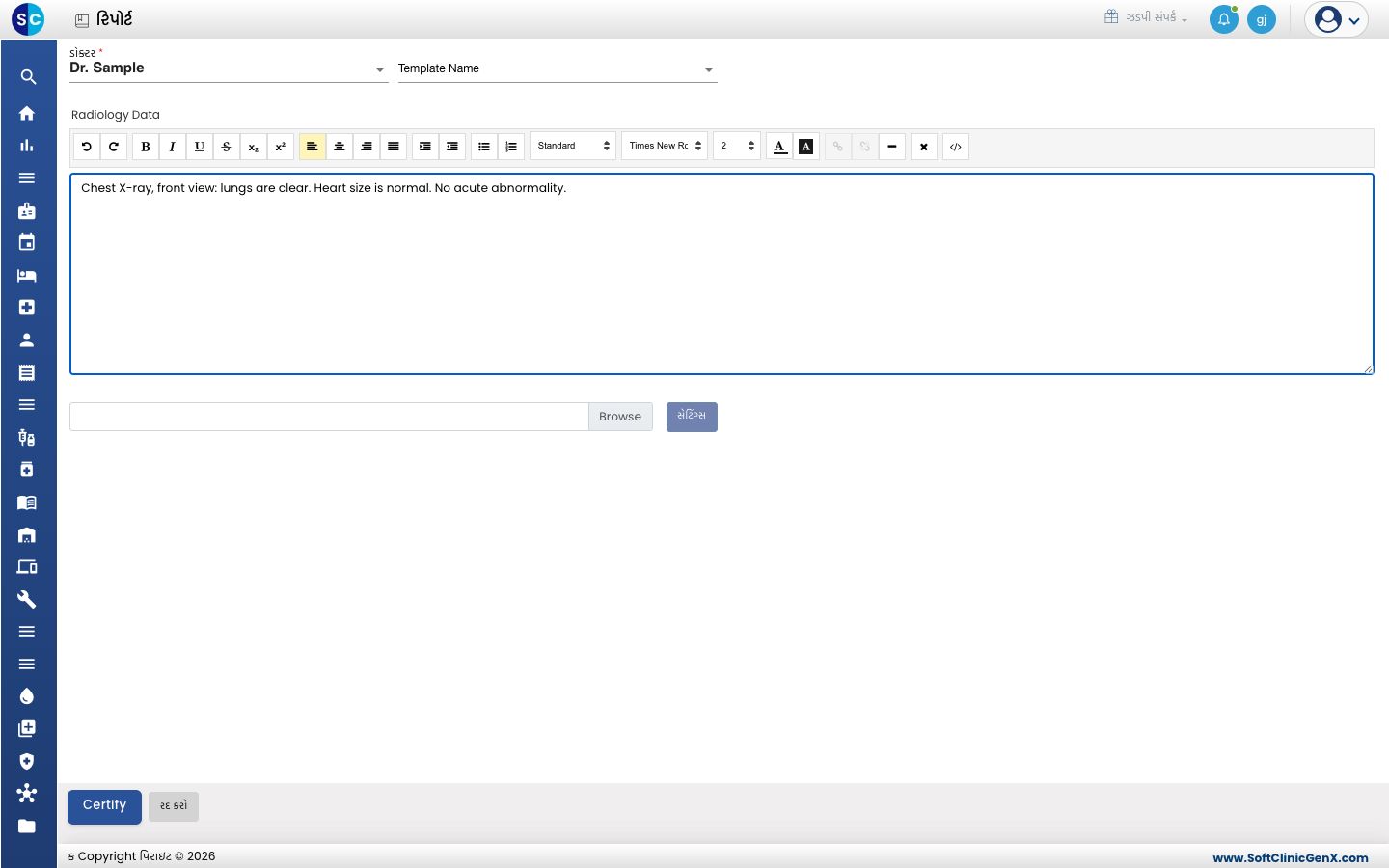Open the Times New Roman font dropdown

[x=665, y=146]
